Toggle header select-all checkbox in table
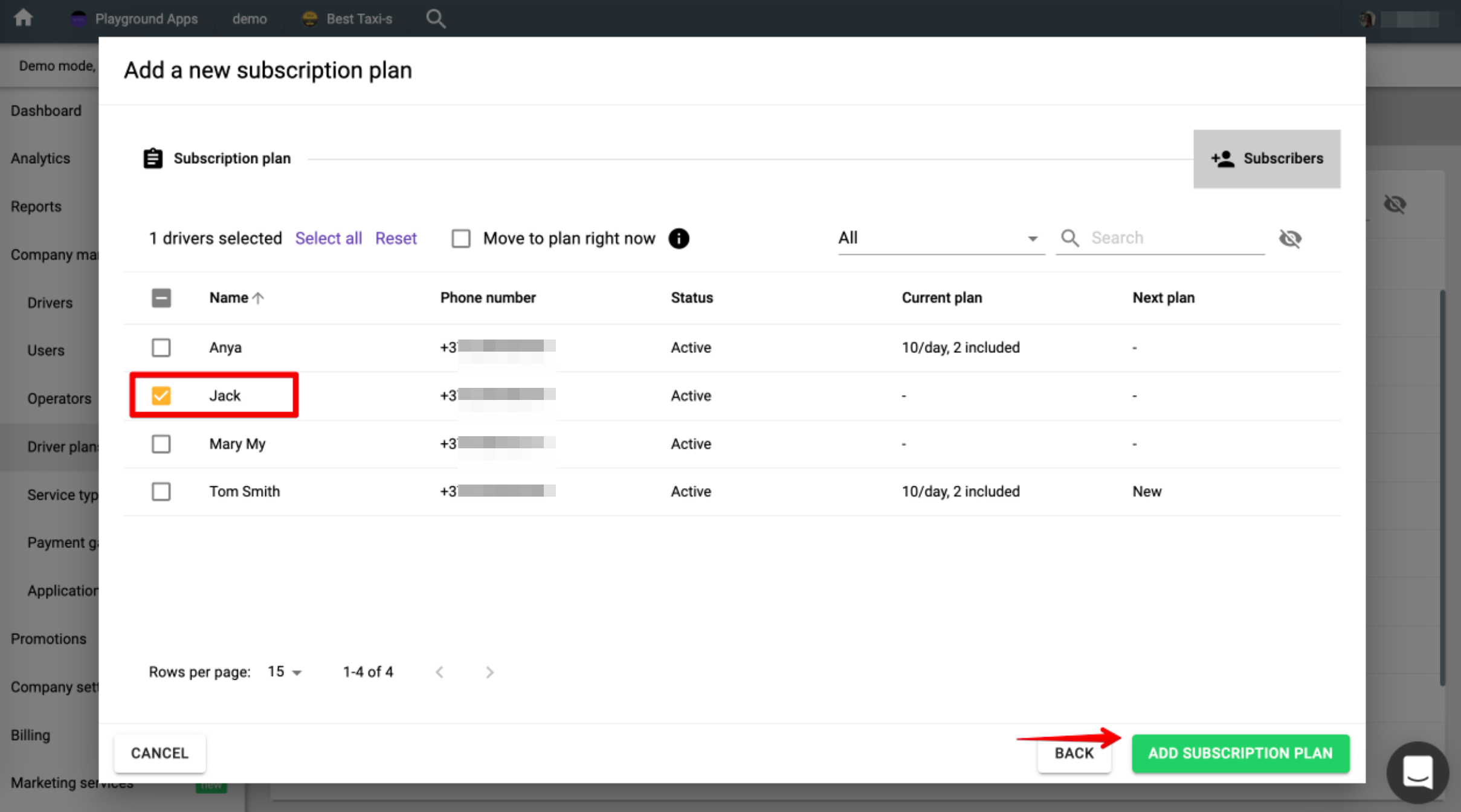This screenshot has height=812, width=1461. coord(161,298)
